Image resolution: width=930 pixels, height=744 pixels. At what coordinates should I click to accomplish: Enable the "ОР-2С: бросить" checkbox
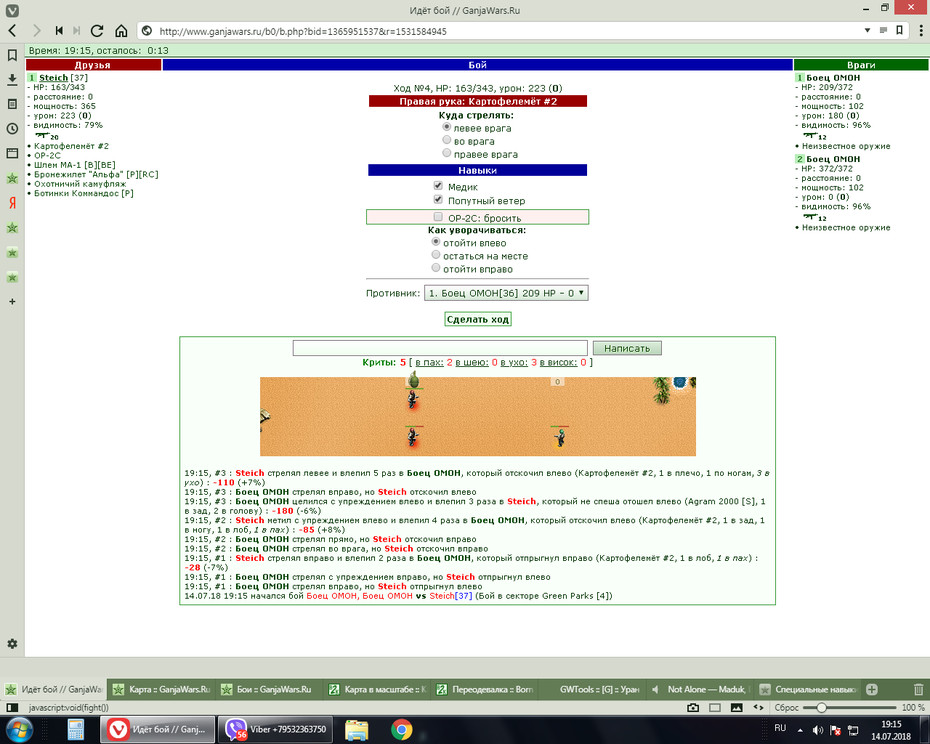(x=438, y=217)
